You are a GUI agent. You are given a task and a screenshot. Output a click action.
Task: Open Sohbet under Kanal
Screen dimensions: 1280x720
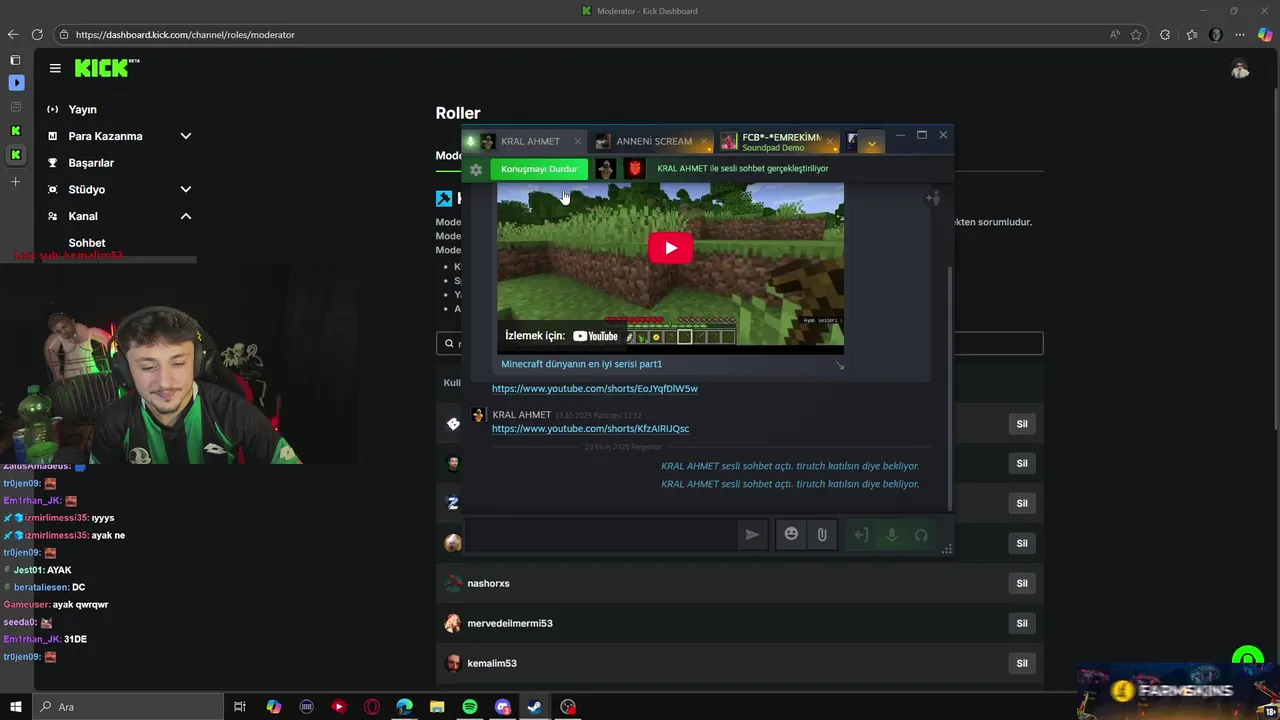[87, 243]
